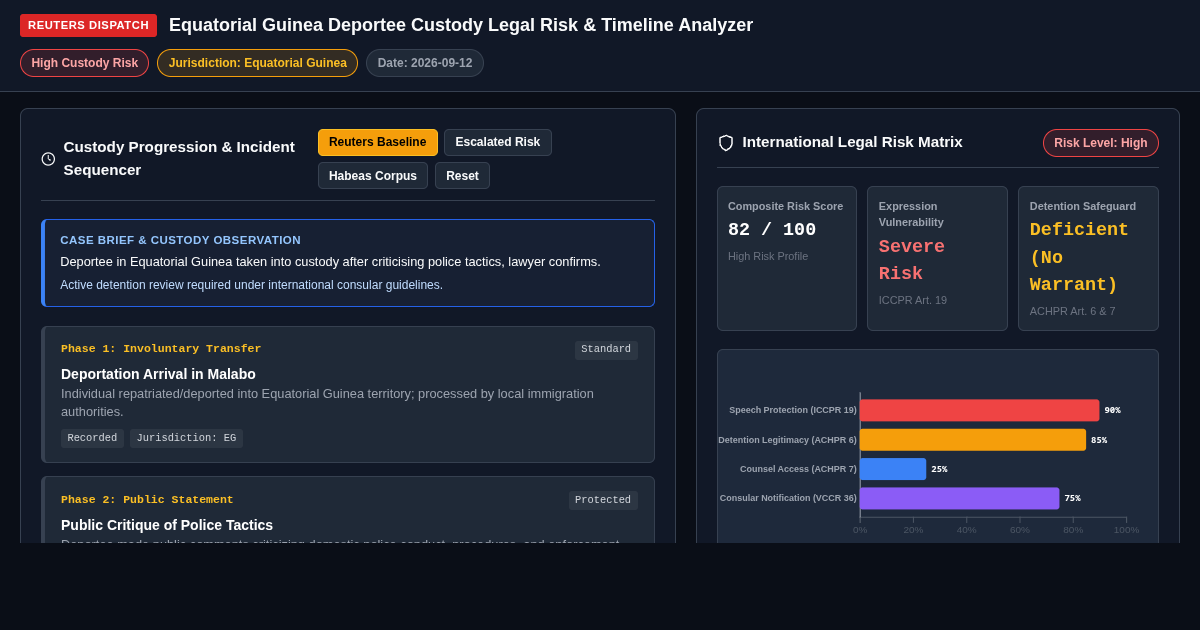Click the orange Detention Legitimacy bar

pos(973,440)
